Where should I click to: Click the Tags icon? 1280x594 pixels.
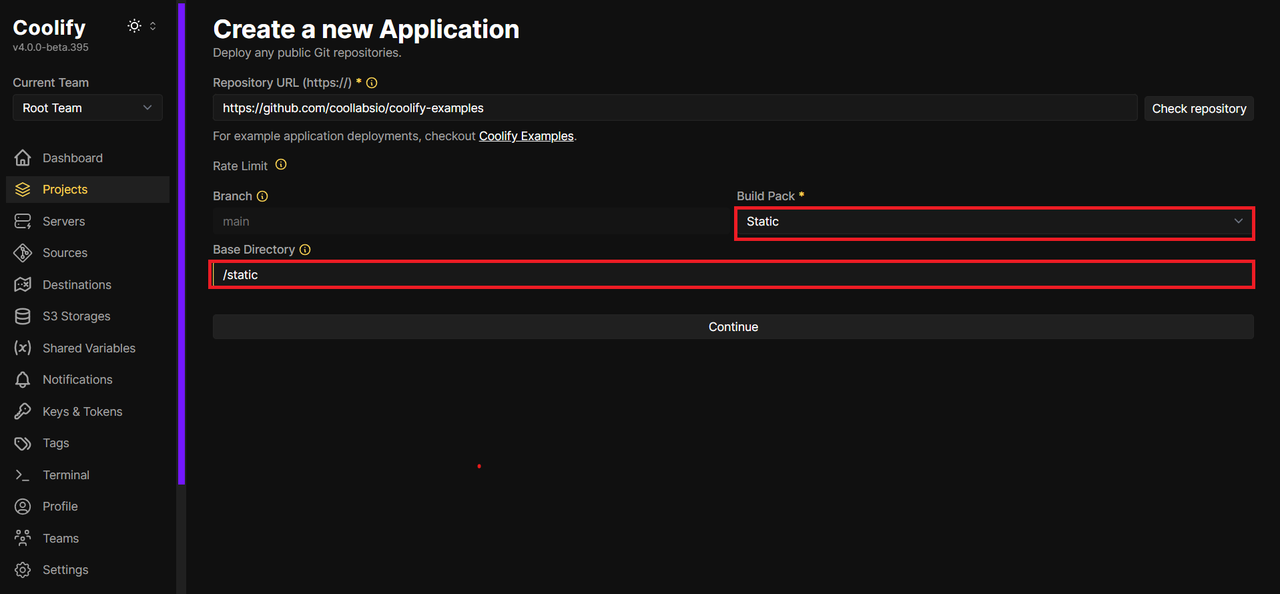(23, 443)
